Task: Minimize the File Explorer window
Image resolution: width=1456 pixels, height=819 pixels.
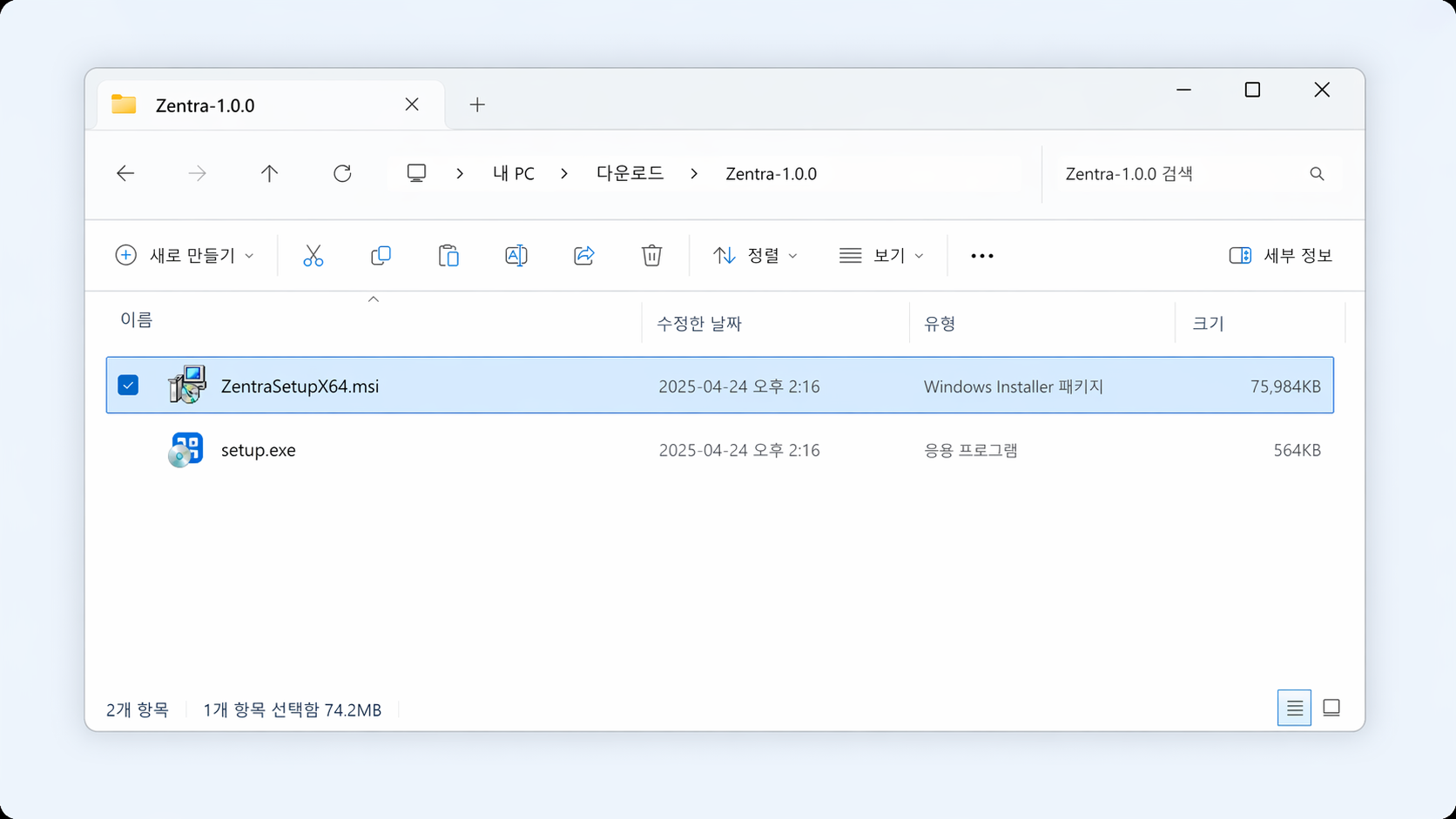Action: 1183,90
